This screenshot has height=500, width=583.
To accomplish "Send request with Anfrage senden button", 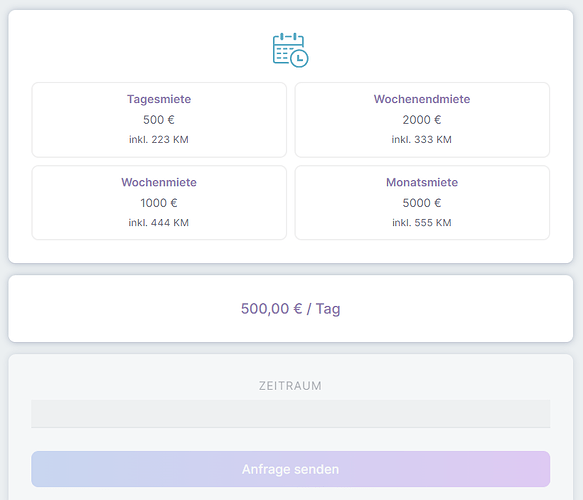I will pyautogui.click(x=290, y=469).
